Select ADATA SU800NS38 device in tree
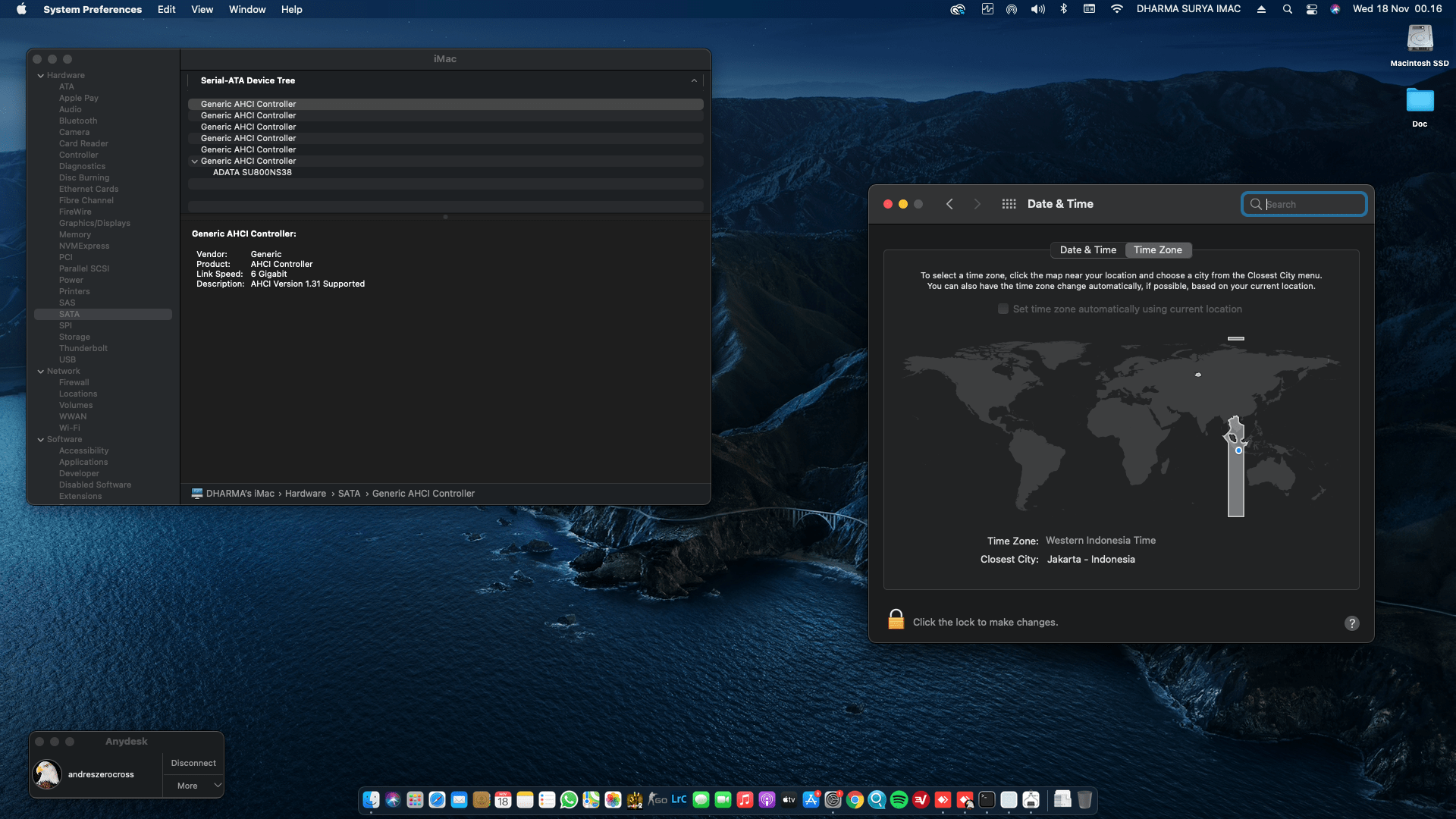1456x819 pixels. click(x=252, y=173)
